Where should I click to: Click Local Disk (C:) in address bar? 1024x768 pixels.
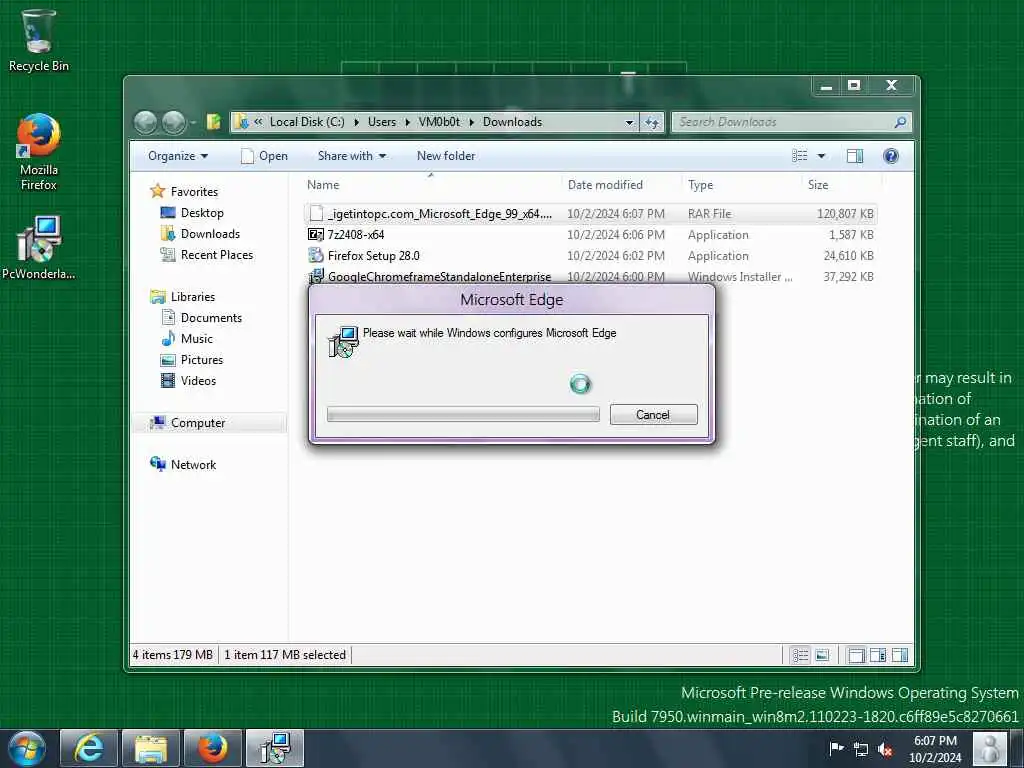point(307,122)
